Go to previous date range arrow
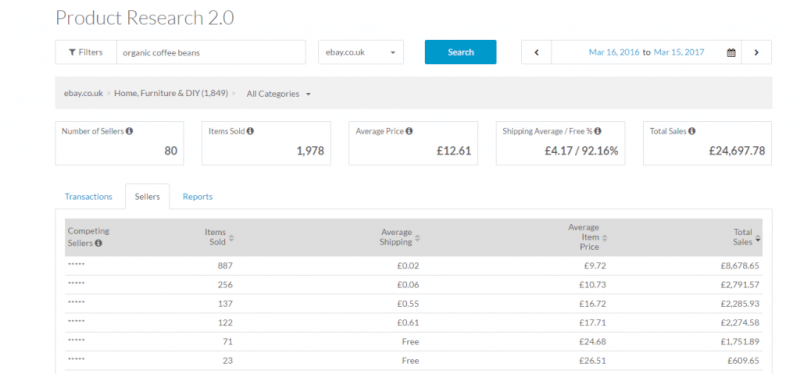The image size is (800, 374). 536,53
